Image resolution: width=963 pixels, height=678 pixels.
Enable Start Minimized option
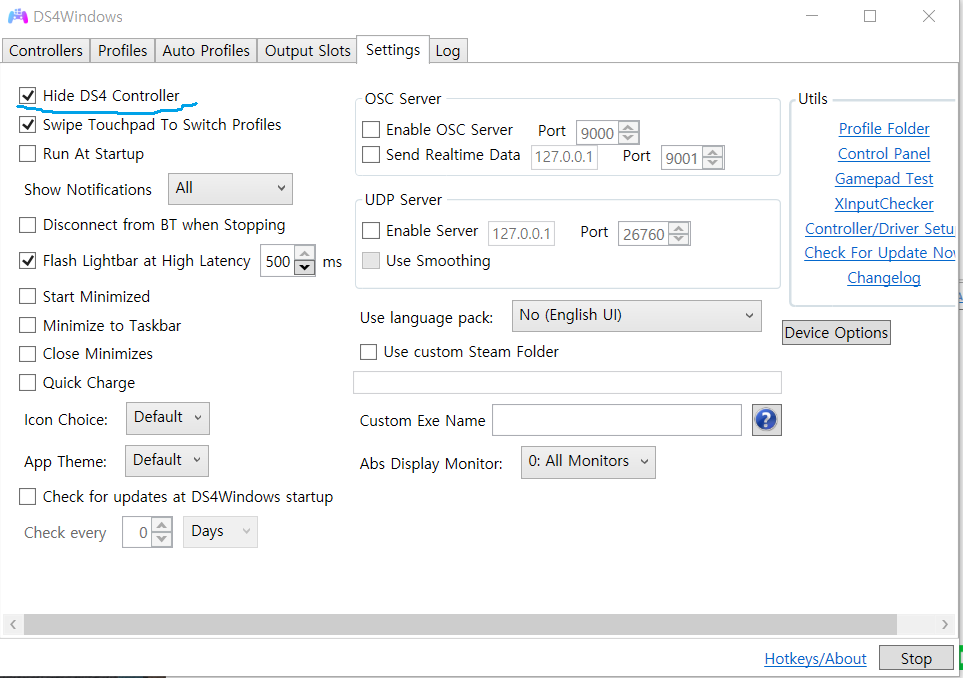click(x=28, y=297)
